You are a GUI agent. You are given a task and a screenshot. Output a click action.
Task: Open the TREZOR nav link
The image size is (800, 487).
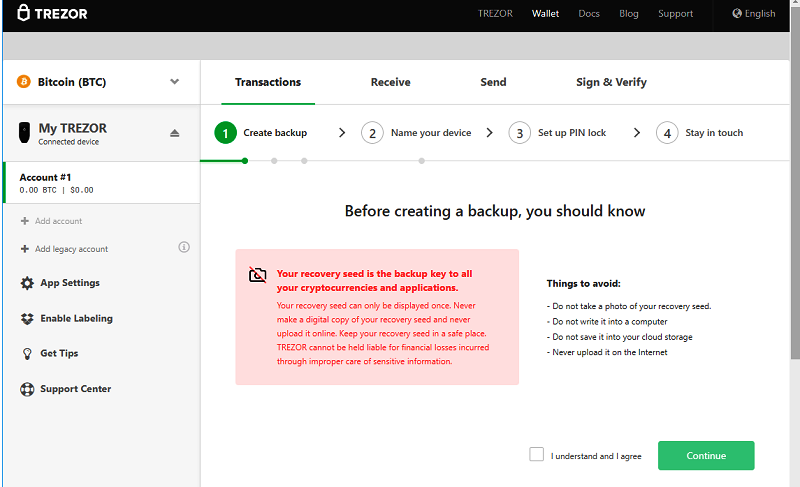pyautogui.click(x=495, y=14)
